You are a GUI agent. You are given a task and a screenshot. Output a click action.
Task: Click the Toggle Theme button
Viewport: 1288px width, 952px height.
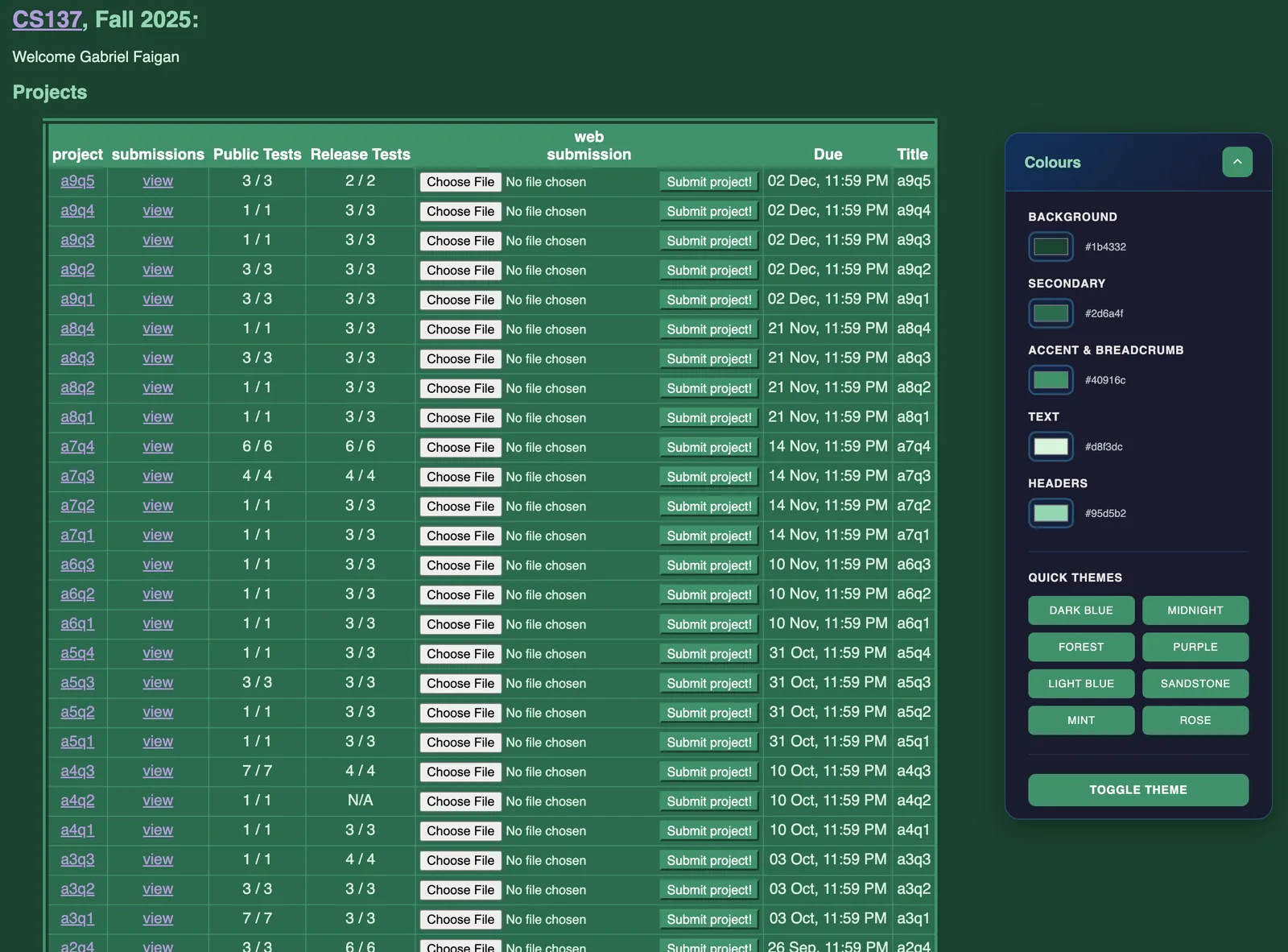coord(1138,790)
